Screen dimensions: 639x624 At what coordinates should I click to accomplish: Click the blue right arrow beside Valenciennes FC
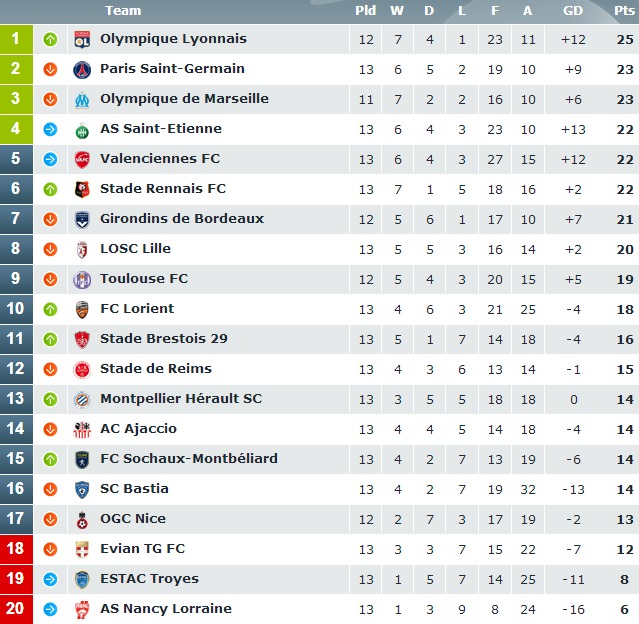pos(51,160)
